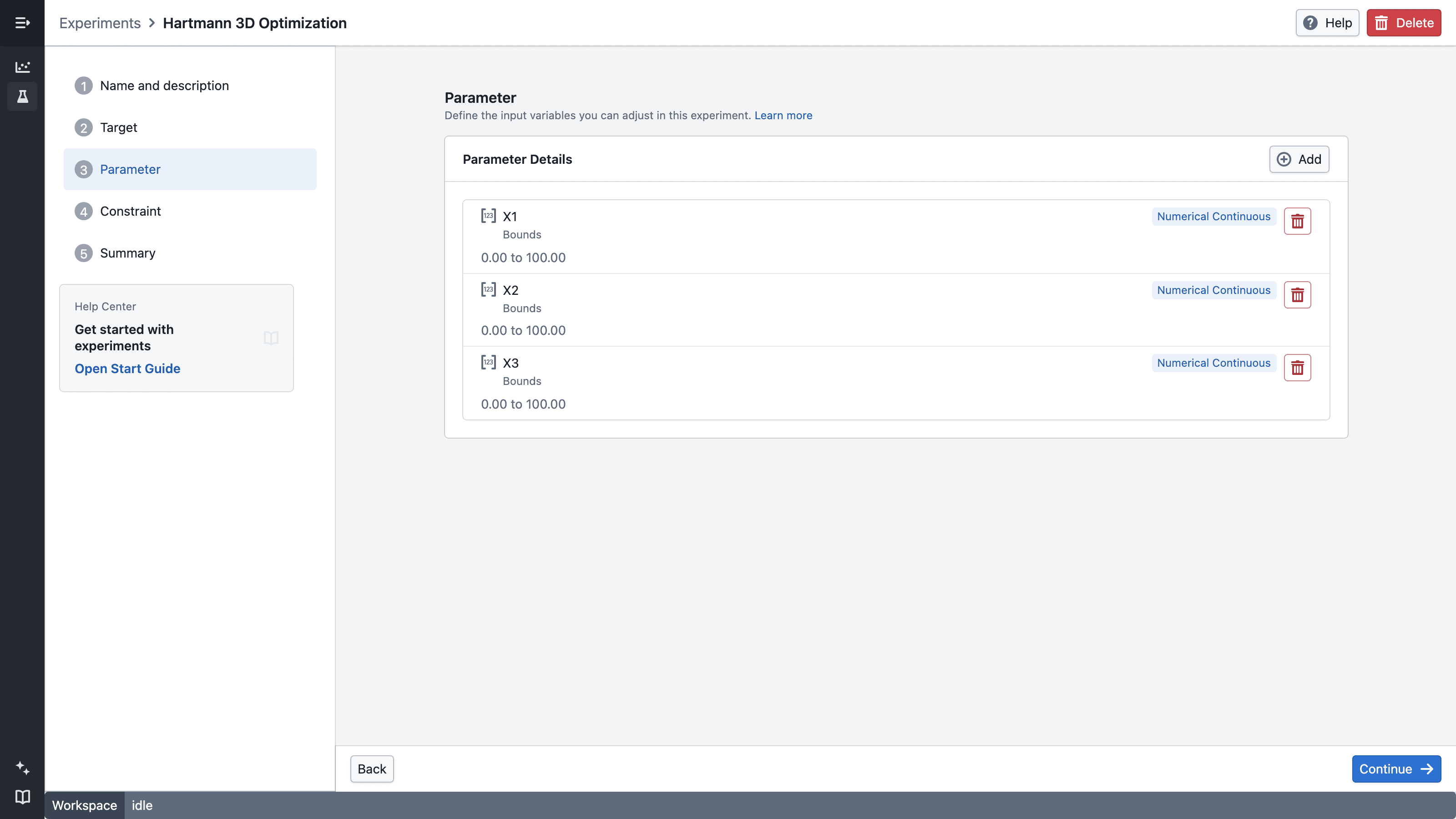Click the X2 numeric bracket icon
The image size is (1456, 819).
click(488, 289)
